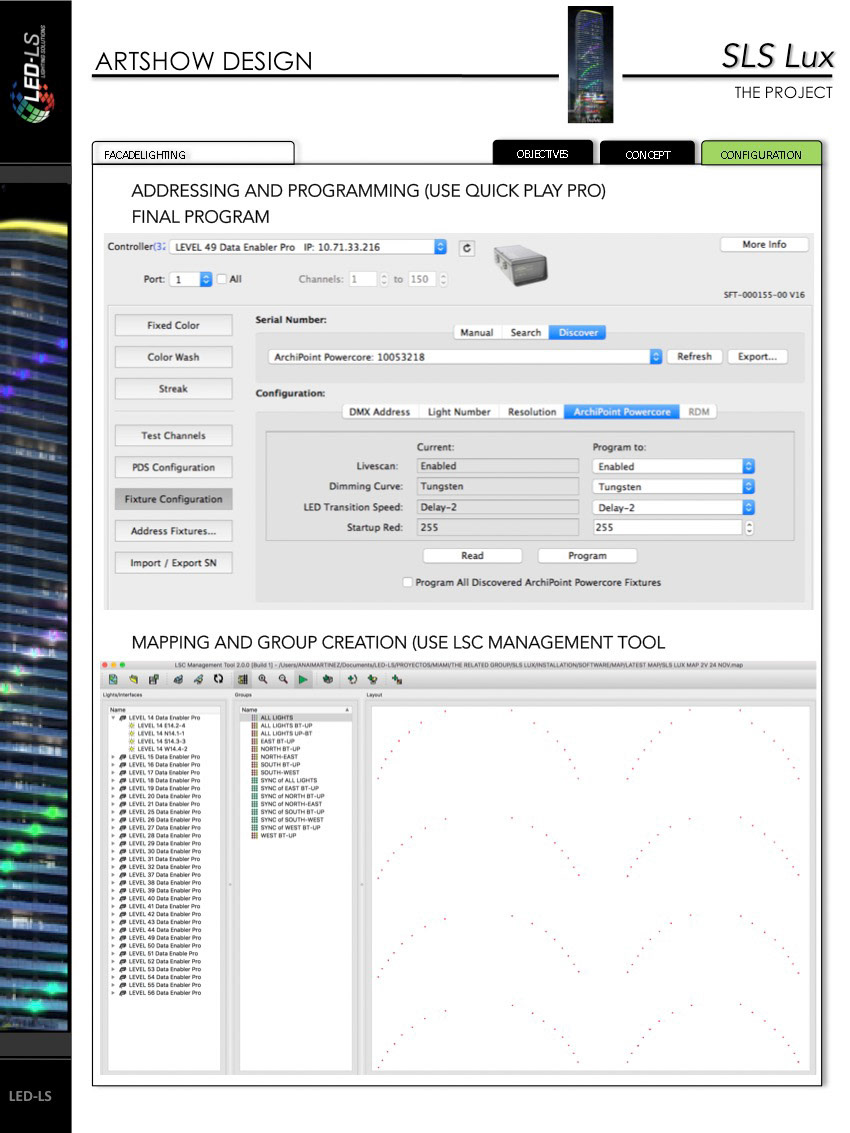Click the device icon of LEVEL 20 Data Enabler Pro
850x1133 pixels.
pyautogui.click(x=123, y=796)
